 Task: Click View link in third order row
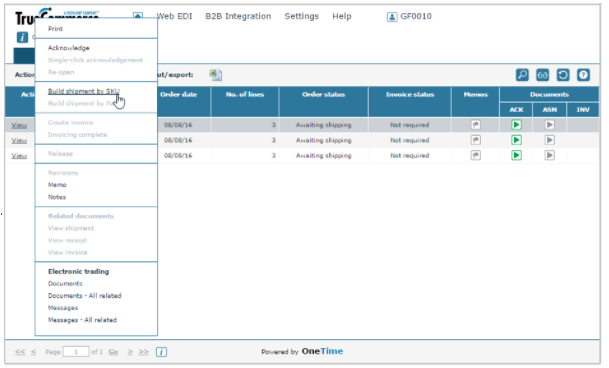19,156
